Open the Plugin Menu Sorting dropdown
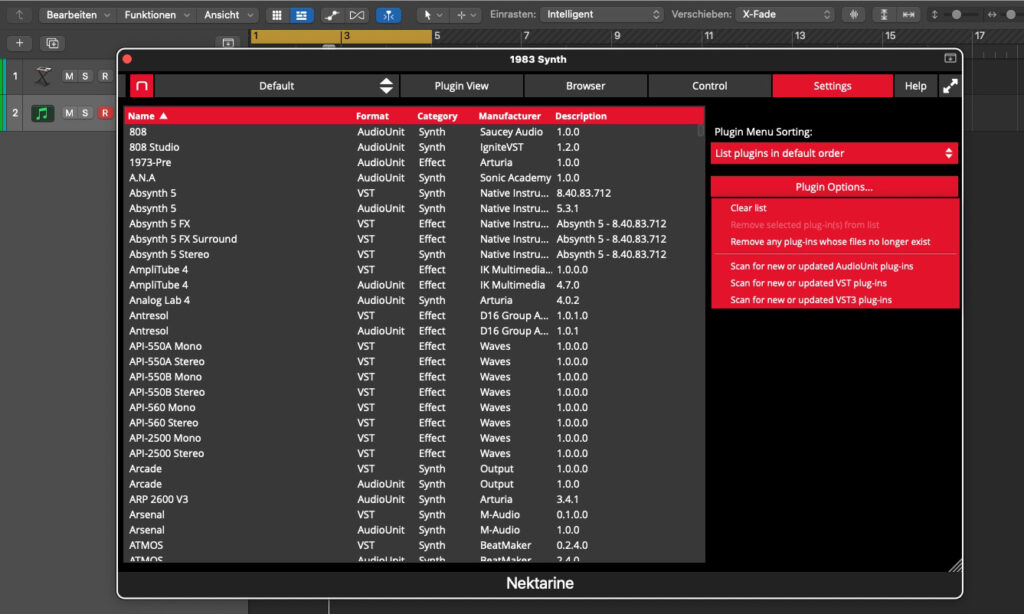The width and height of the screenshot is (1024, 614). tap(834, 154)
